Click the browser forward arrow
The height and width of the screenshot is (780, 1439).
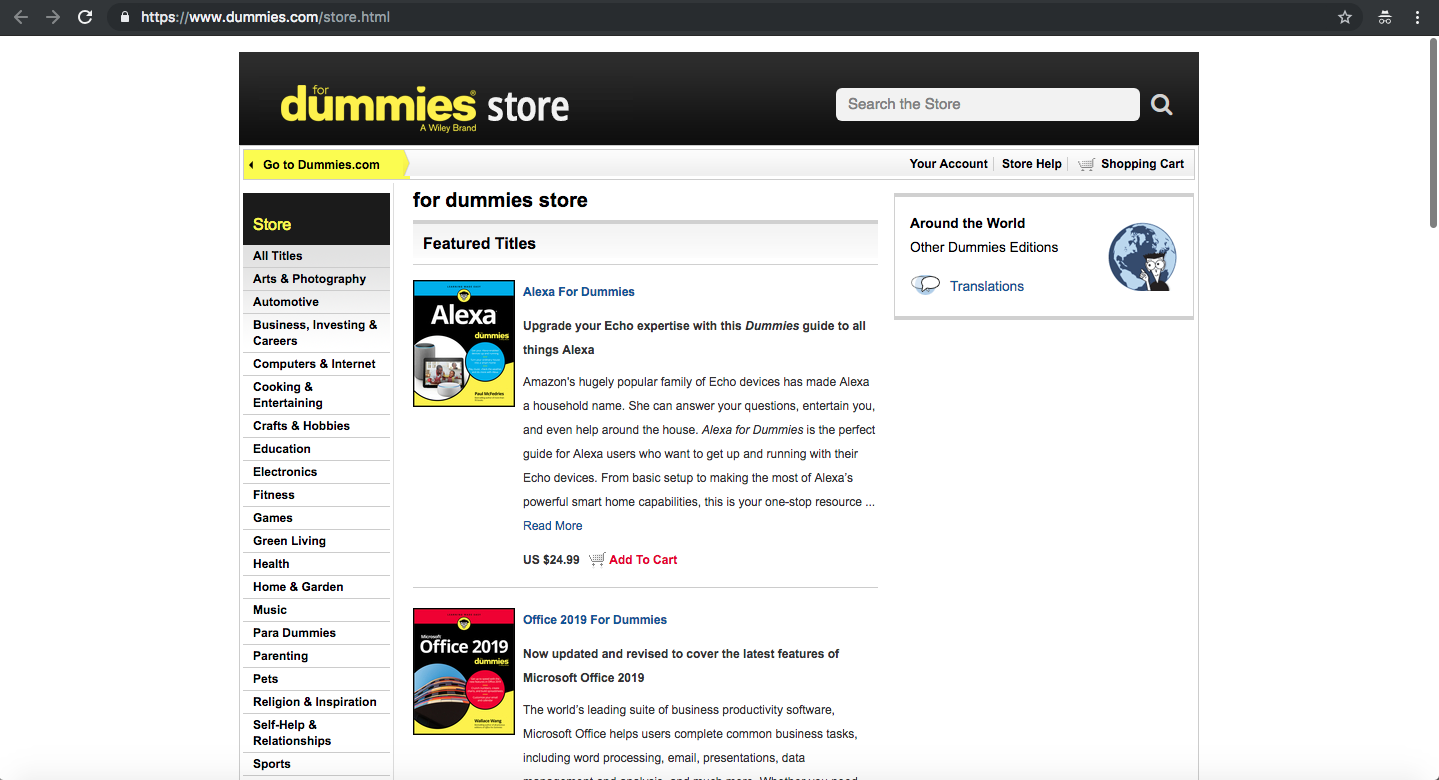click(53, 17)
